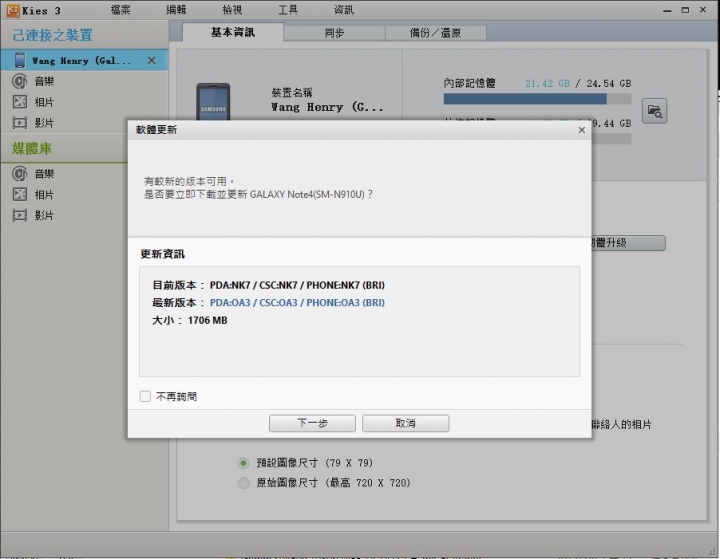Click the 媒體庫 header

point(32,148)
